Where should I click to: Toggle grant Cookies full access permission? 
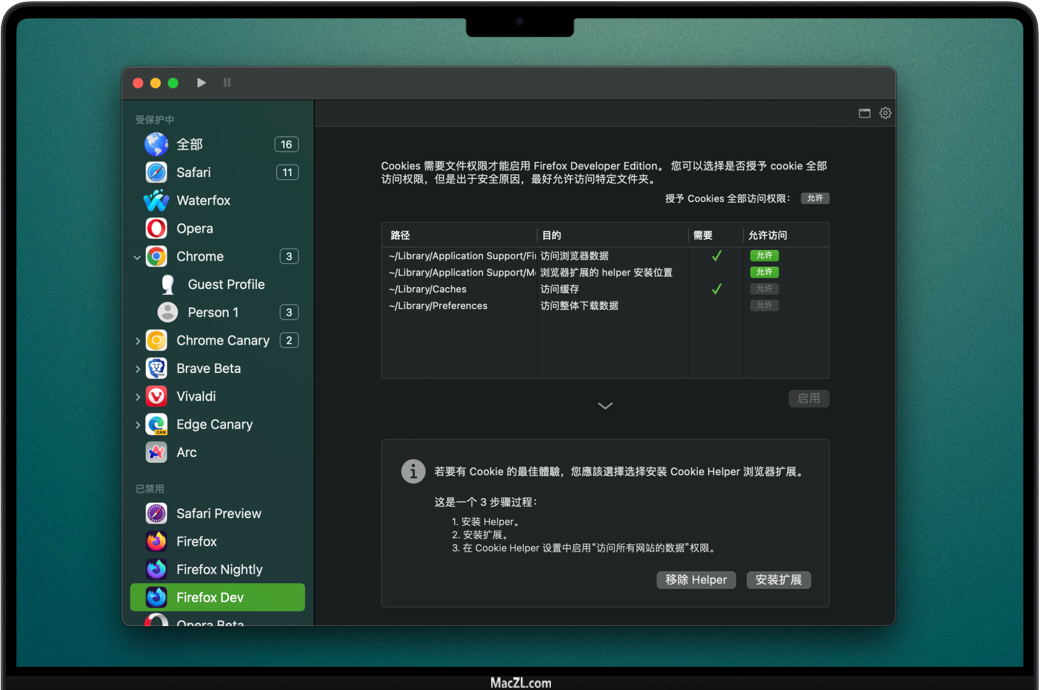[815, 198]
